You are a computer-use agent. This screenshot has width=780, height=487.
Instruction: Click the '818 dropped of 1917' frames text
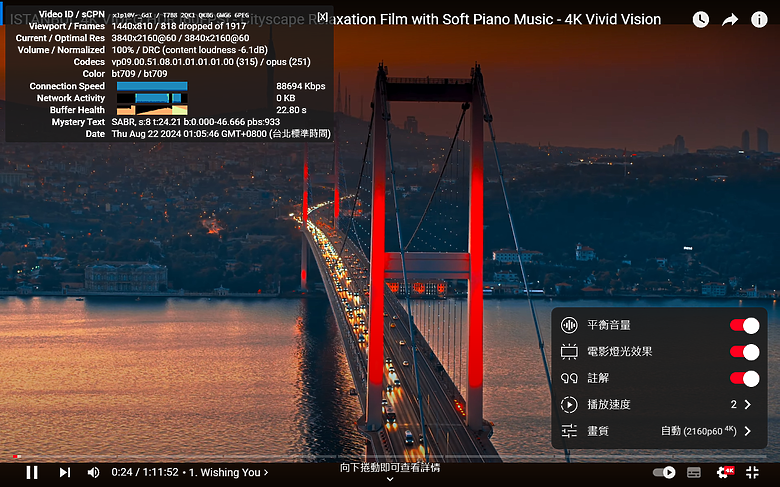[203, 26]
